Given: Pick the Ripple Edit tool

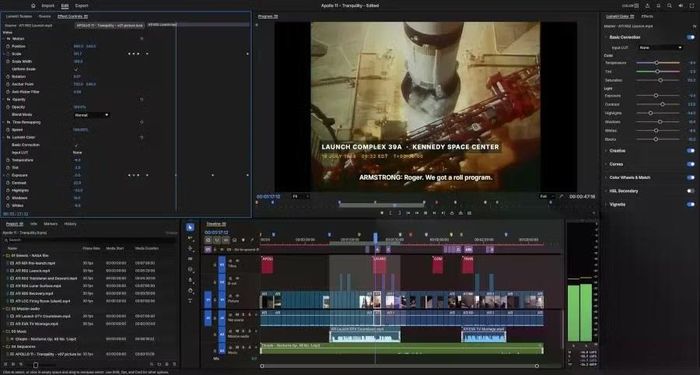Looking at the screenshot, I should coord(190,248).
